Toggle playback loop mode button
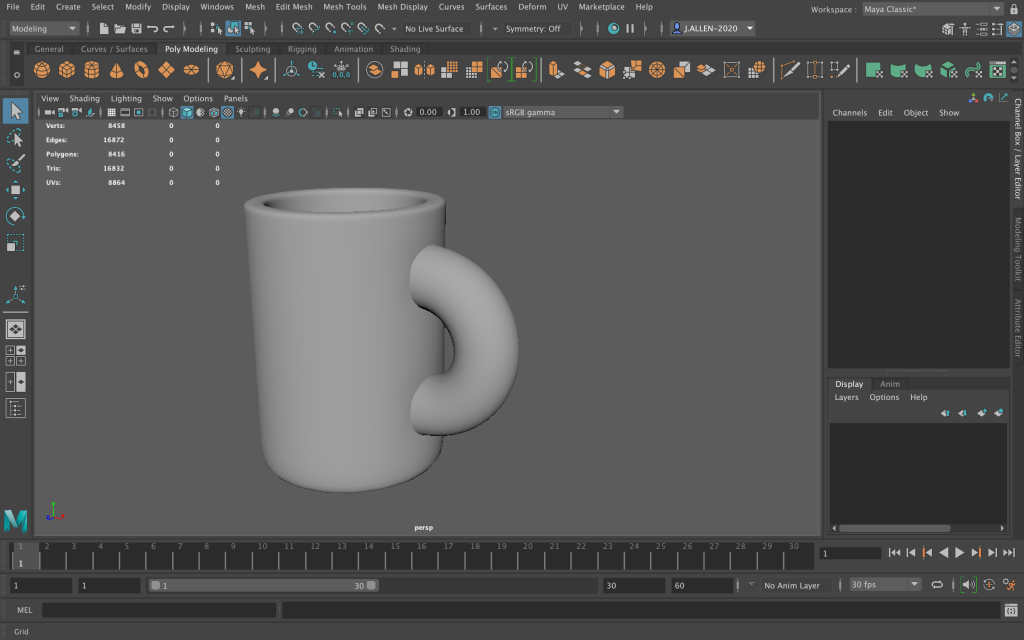 click(x=937, y=585)
